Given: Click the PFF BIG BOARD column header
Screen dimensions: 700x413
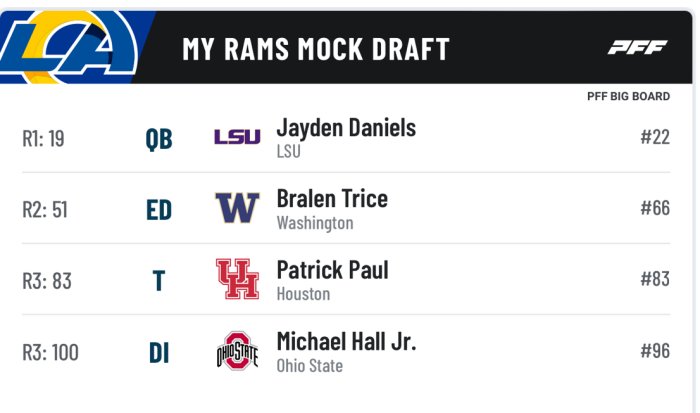Looking at the screenshot, I should [629, 96].
